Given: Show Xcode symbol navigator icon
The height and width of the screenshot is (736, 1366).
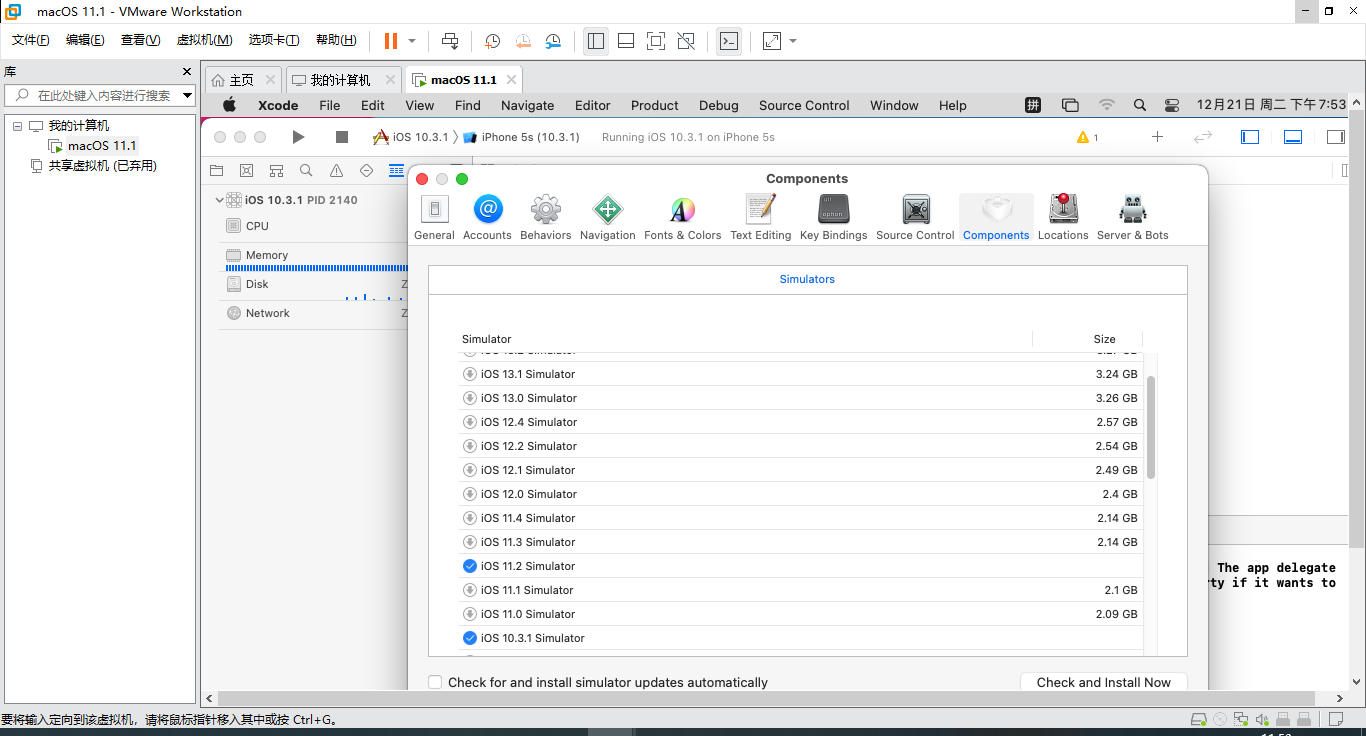Looking at the screenshot, I should tap(277, 171).
